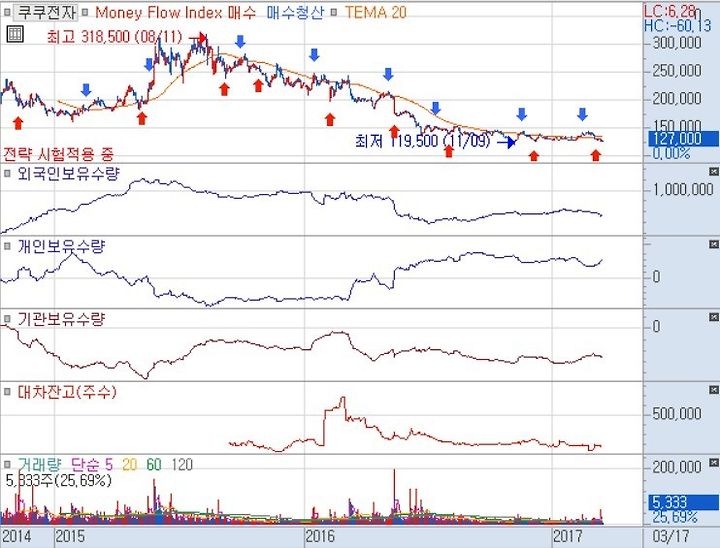
Task: Close the 대차잔고(주수) panel
Action: tap(713, 390)
